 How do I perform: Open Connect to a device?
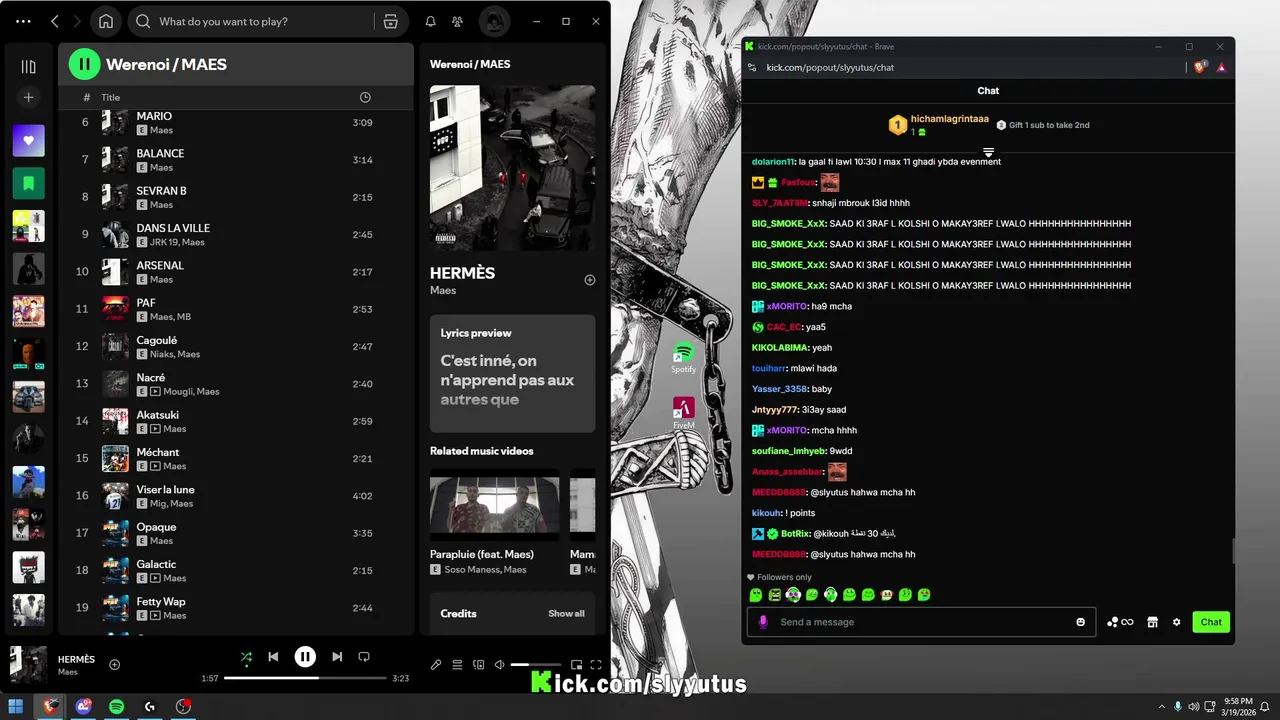478,665
